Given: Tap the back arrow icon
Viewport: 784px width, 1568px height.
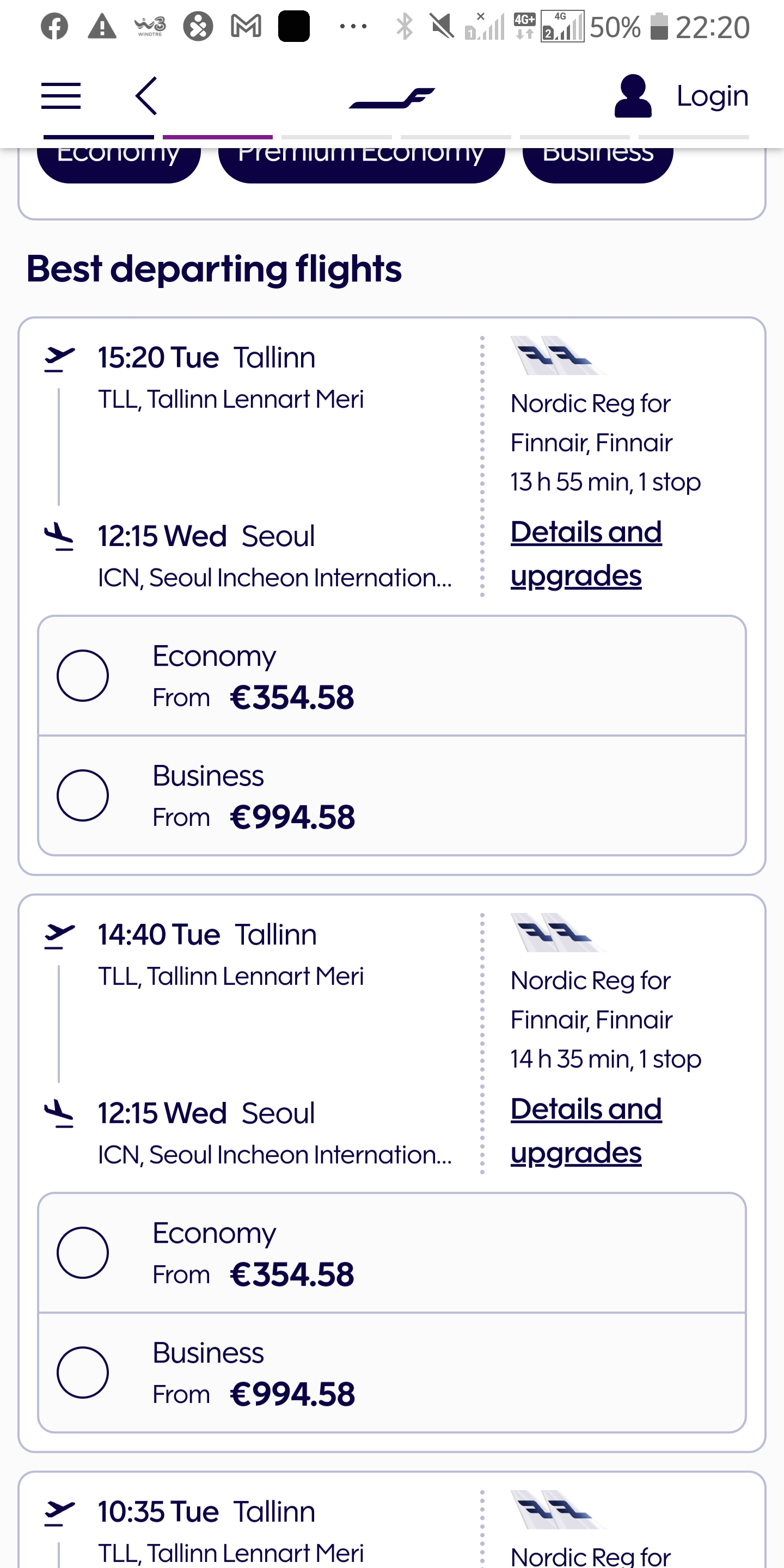Looking at the screenshot, I should (146, 96).
